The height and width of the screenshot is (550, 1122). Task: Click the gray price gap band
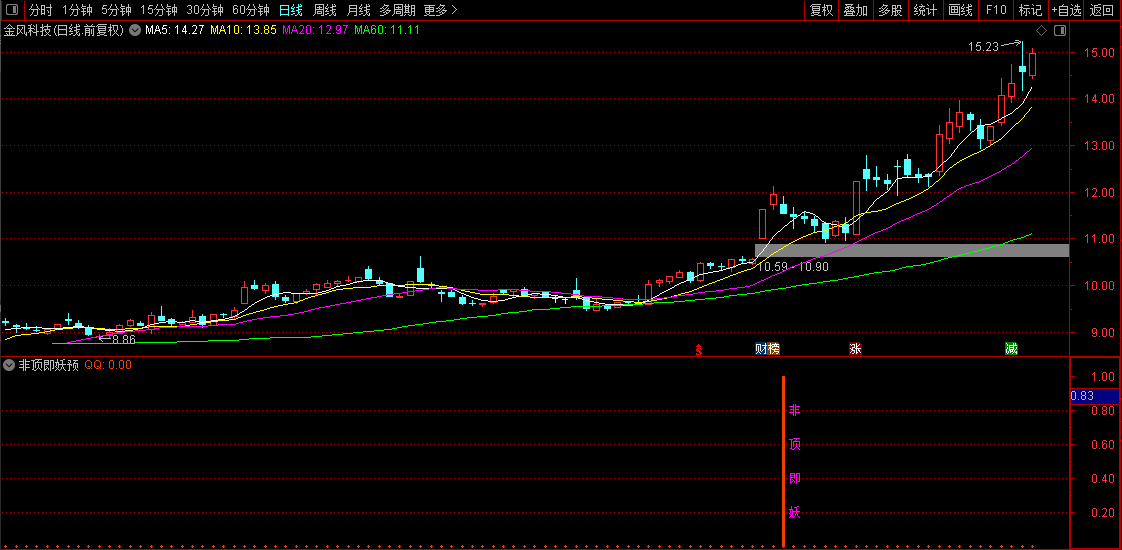912,250
